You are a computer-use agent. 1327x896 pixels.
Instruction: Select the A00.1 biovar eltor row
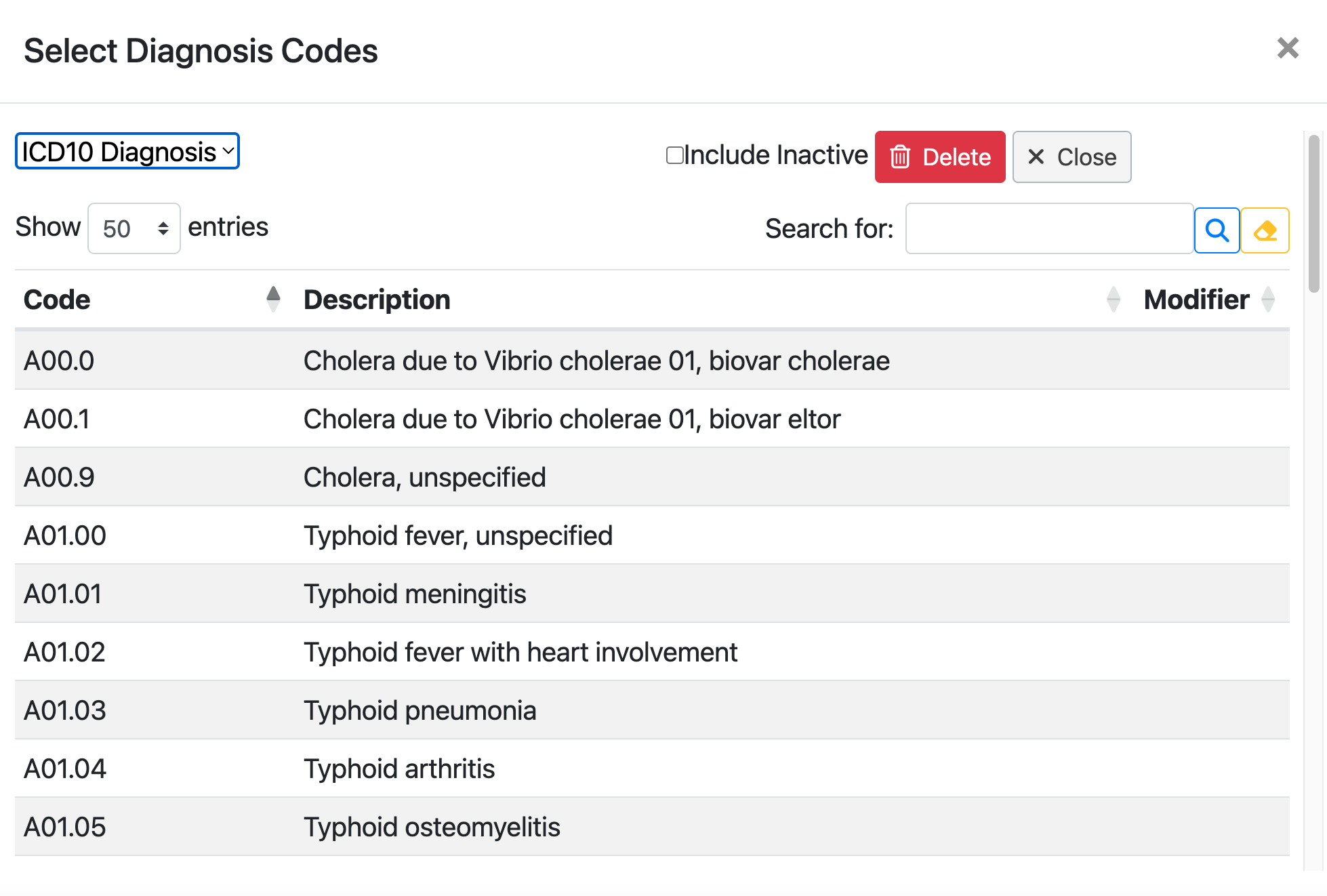[x=571, y=419]
